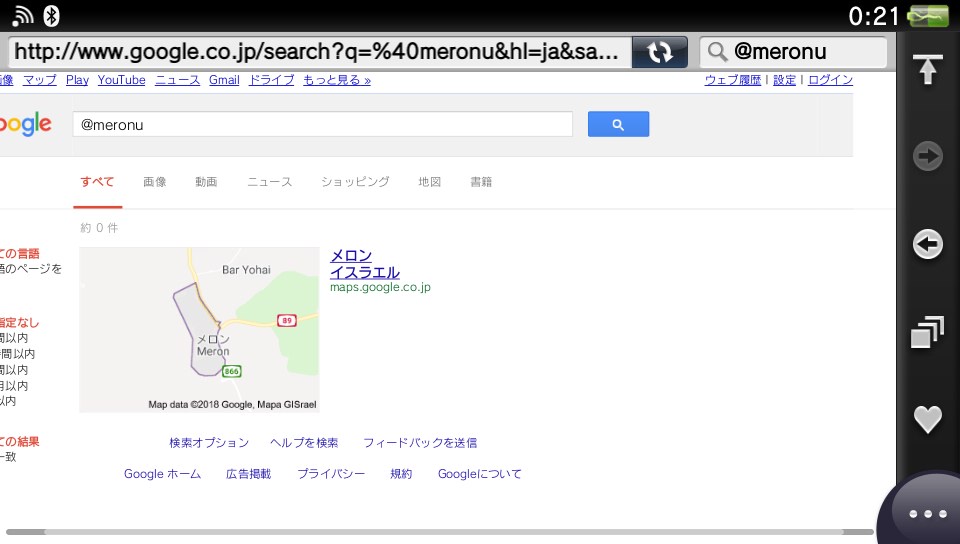Go back with the left arrow icon
Image resolution: width=960 pixels, height=544 pixels.
[x=928, y=244]
